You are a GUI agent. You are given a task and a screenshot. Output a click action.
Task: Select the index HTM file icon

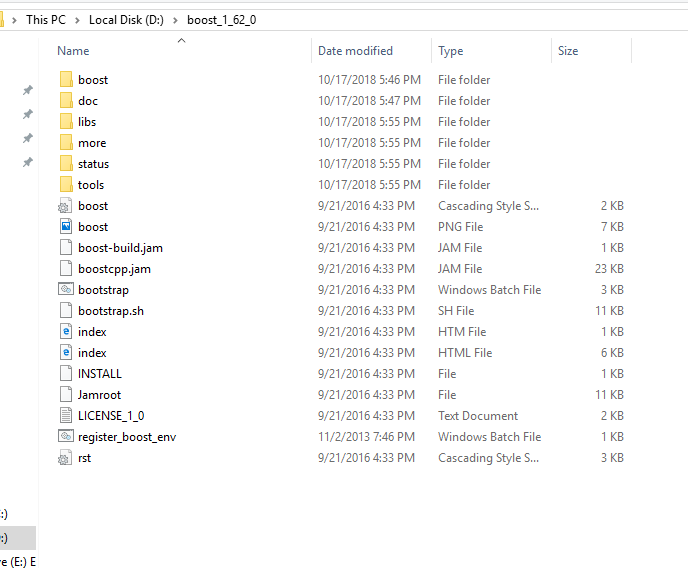[65, 332]
